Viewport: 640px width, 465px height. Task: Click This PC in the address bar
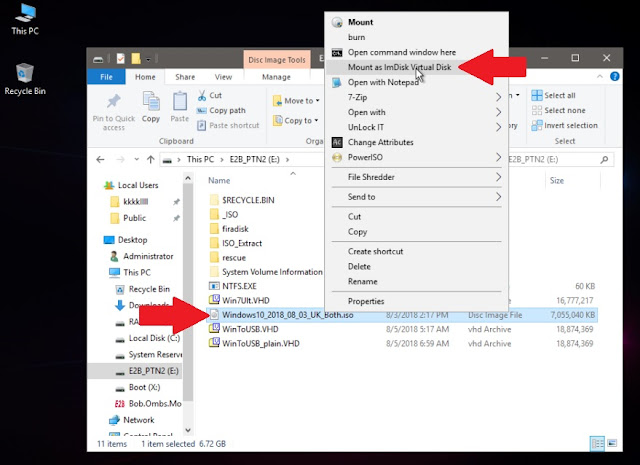click(x=200, y=159)
